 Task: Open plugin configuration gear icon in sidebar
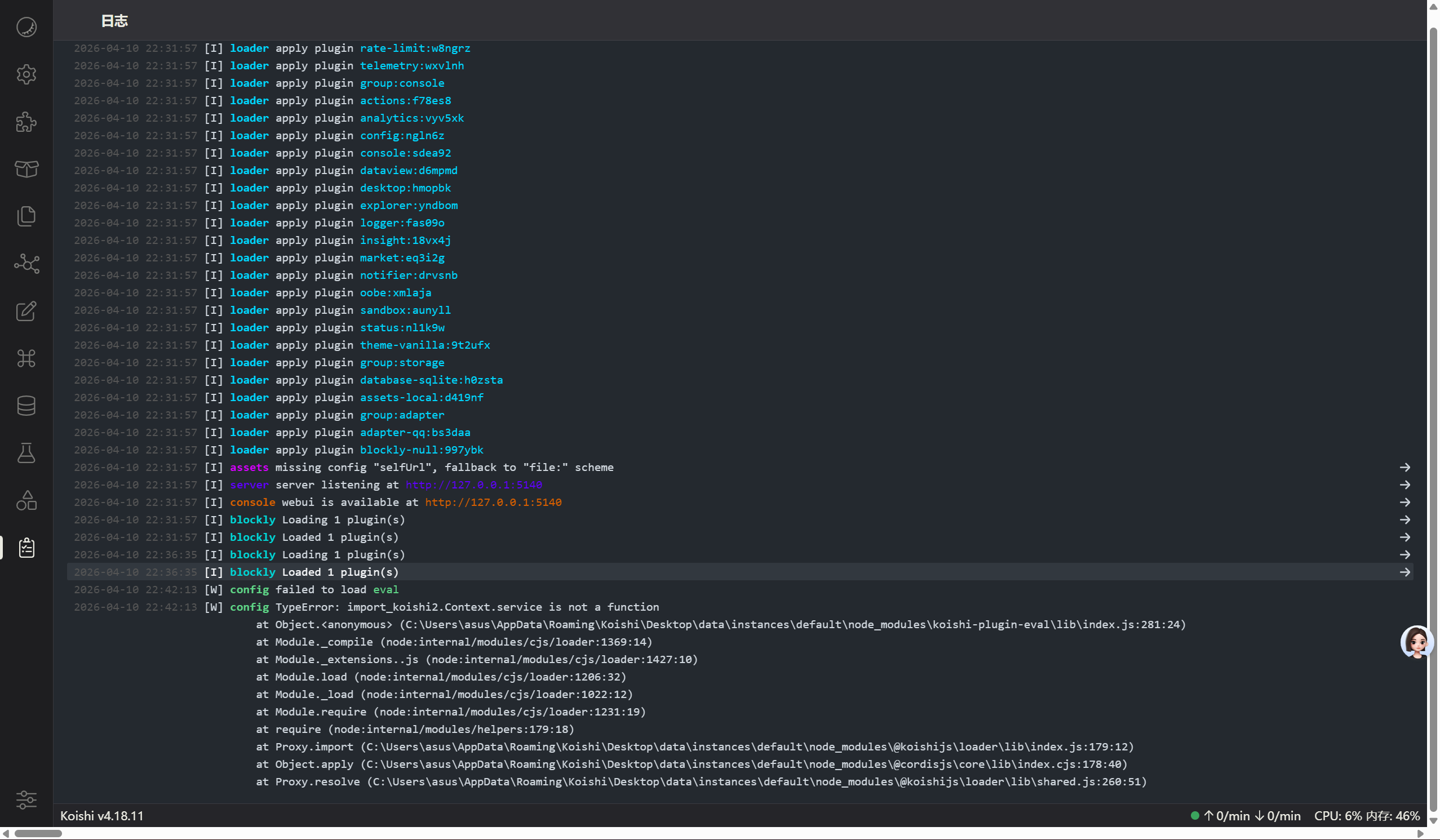click(x=26, y=74)
